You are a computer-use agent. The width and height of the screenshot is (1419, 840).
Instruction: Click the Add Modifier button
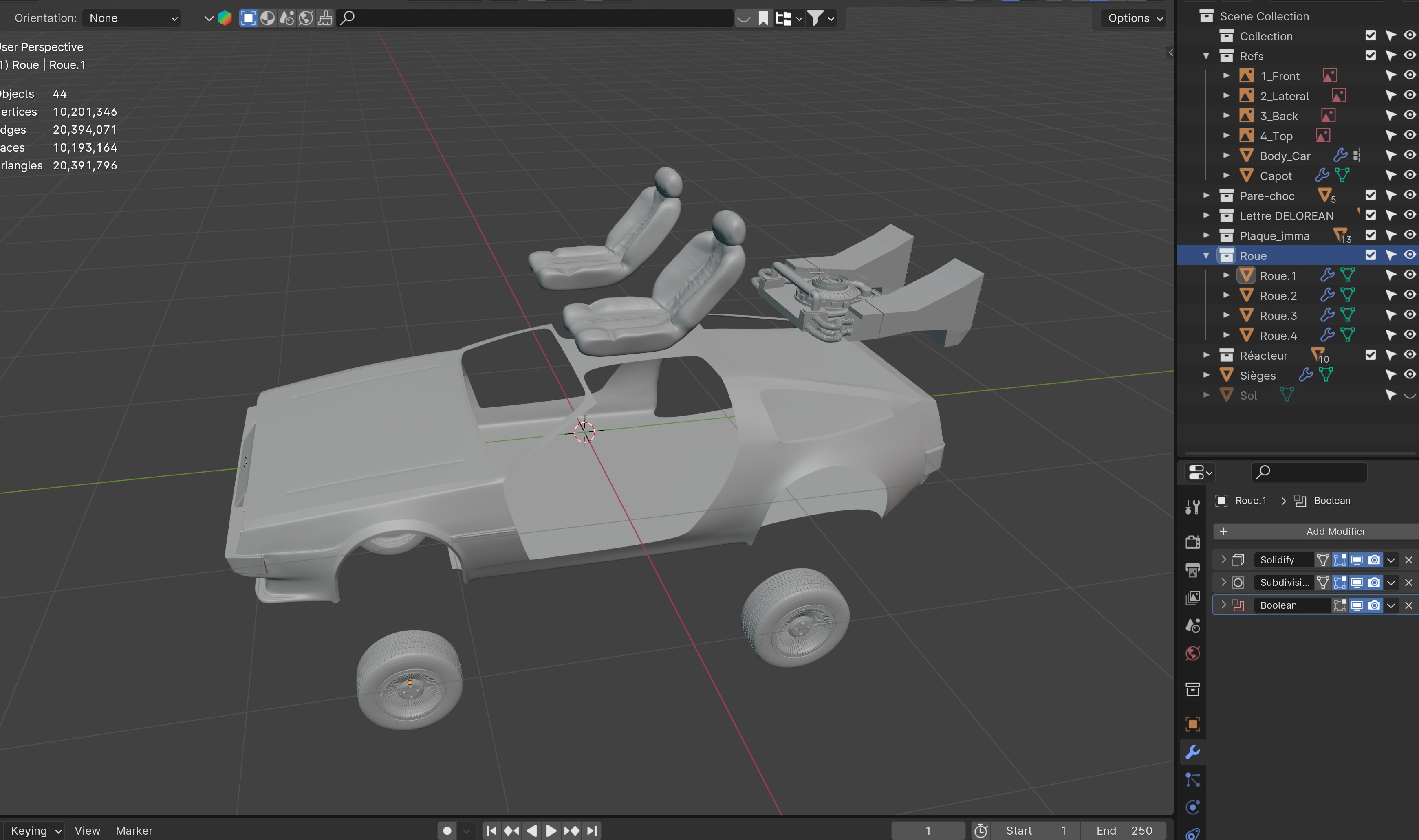1317,532
